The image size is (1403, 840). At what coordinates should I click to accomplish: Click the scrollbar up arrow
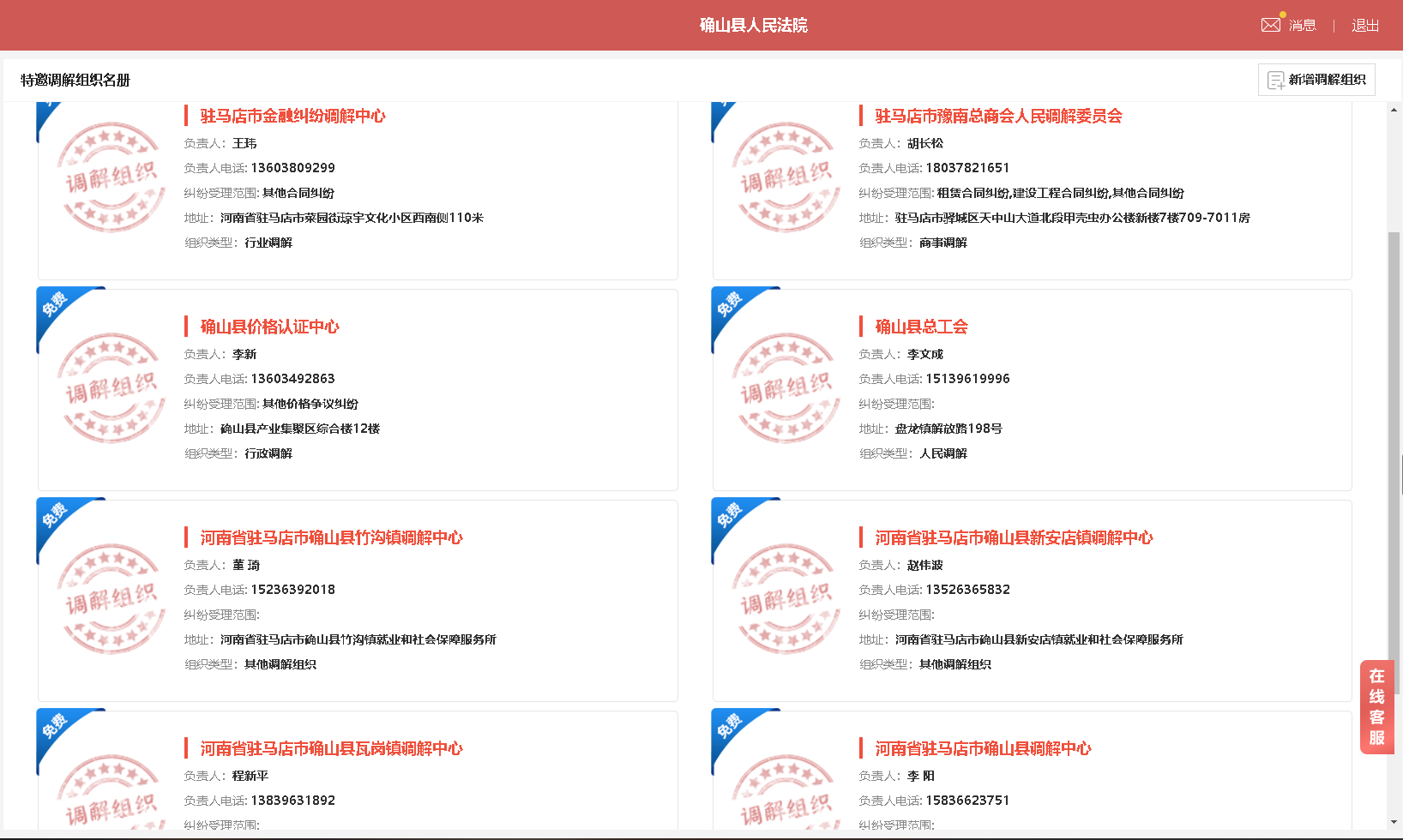click(x=1394, y=110)
